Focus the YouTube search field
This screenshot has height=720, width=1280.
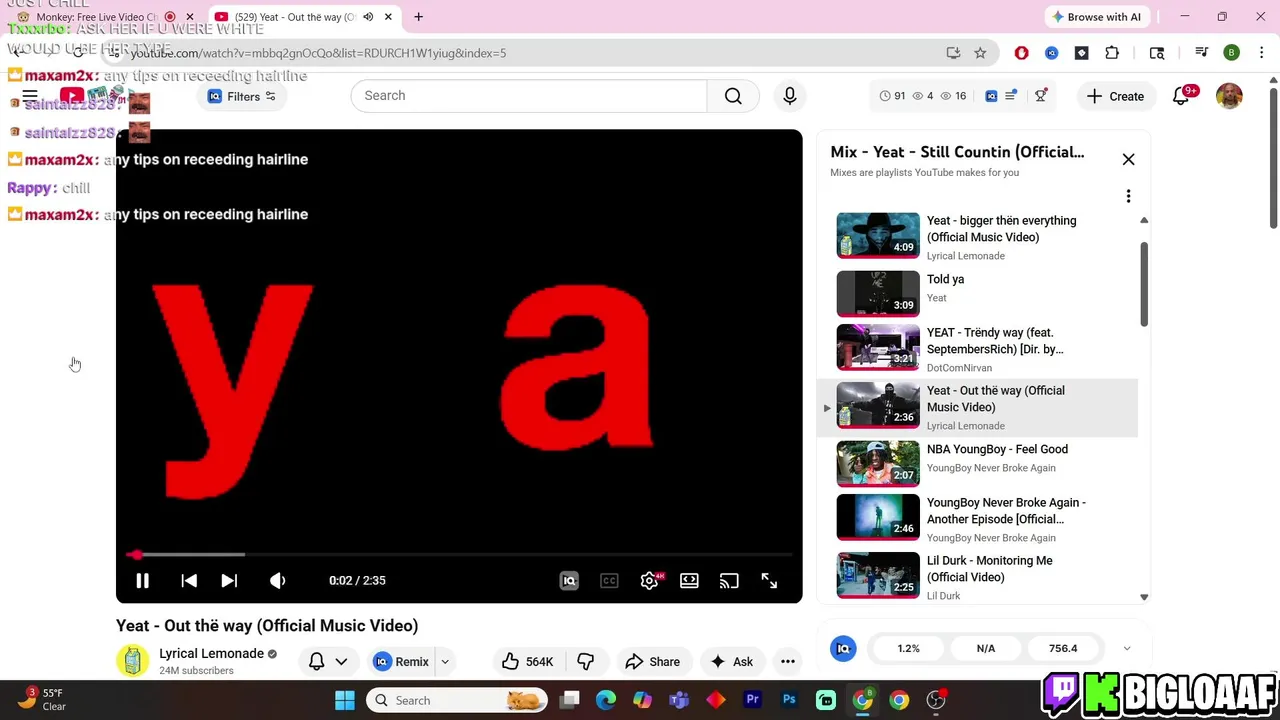pos(528,96)
